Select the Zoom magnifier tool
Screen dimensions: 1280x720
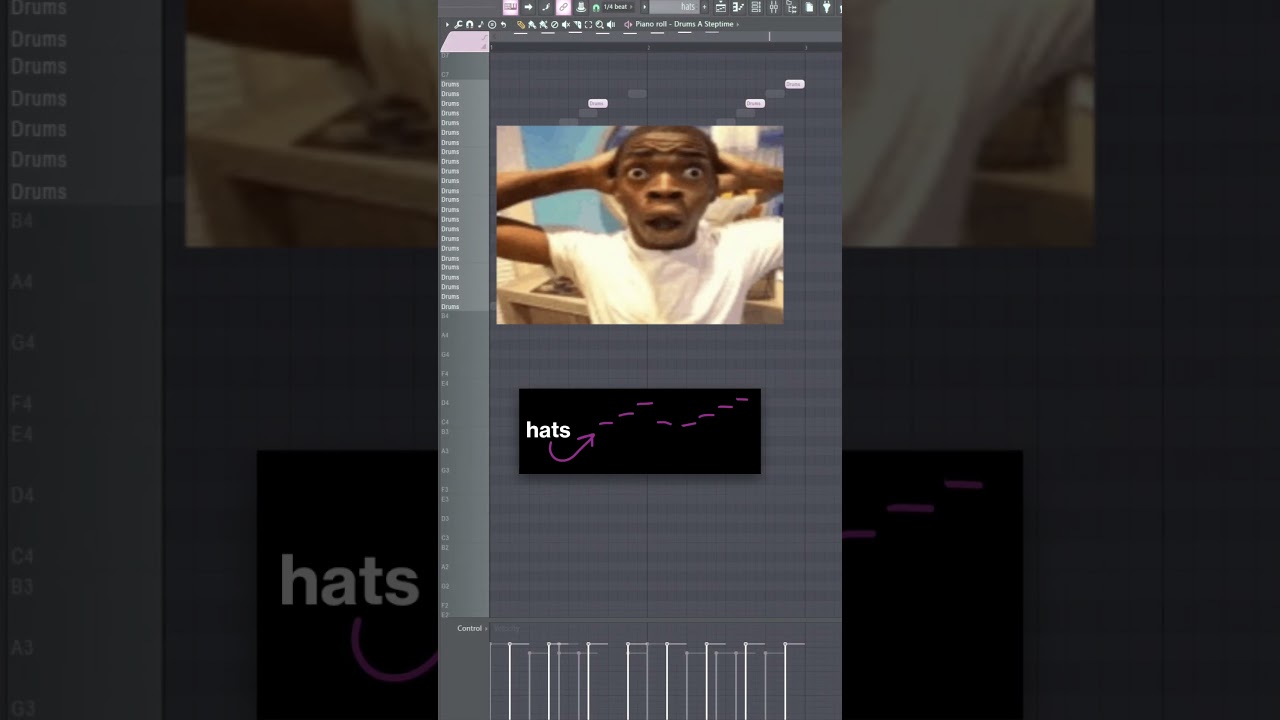click(599, 24)
